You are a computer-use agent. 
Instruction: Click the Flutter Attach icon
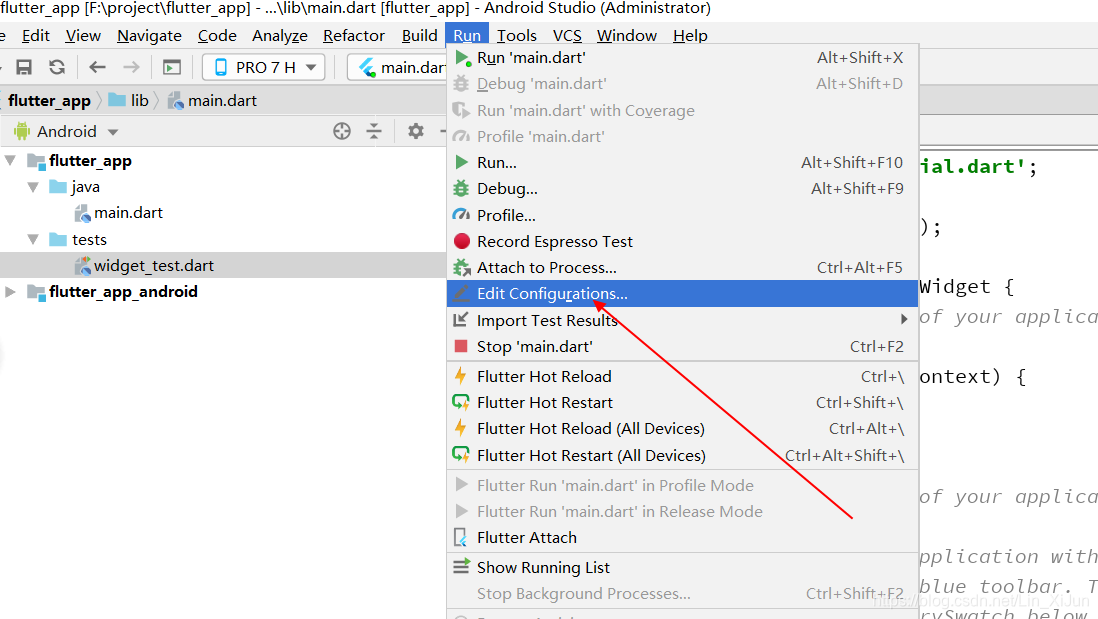click(461, 537)
